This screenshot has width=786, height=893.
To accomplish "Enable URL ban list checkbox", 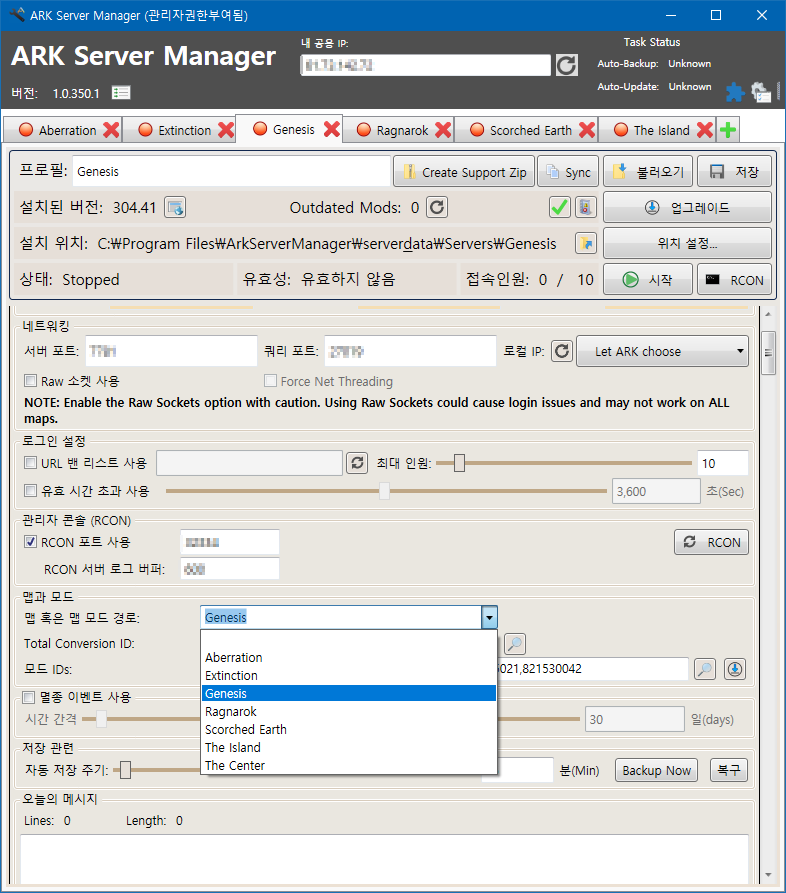I will point(31,462).
